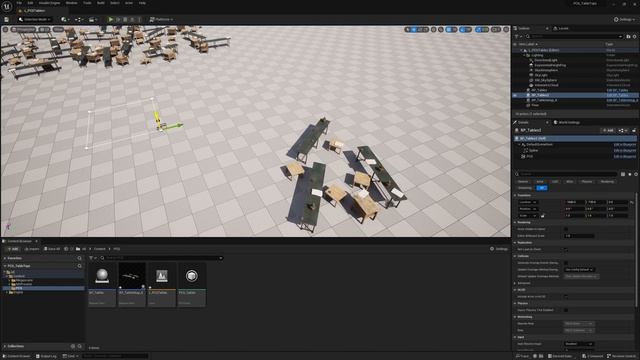Open the Selection Mode dropdown
This screenshot has width=640, height=360.
pyautogui.click(x=35, y=19)
